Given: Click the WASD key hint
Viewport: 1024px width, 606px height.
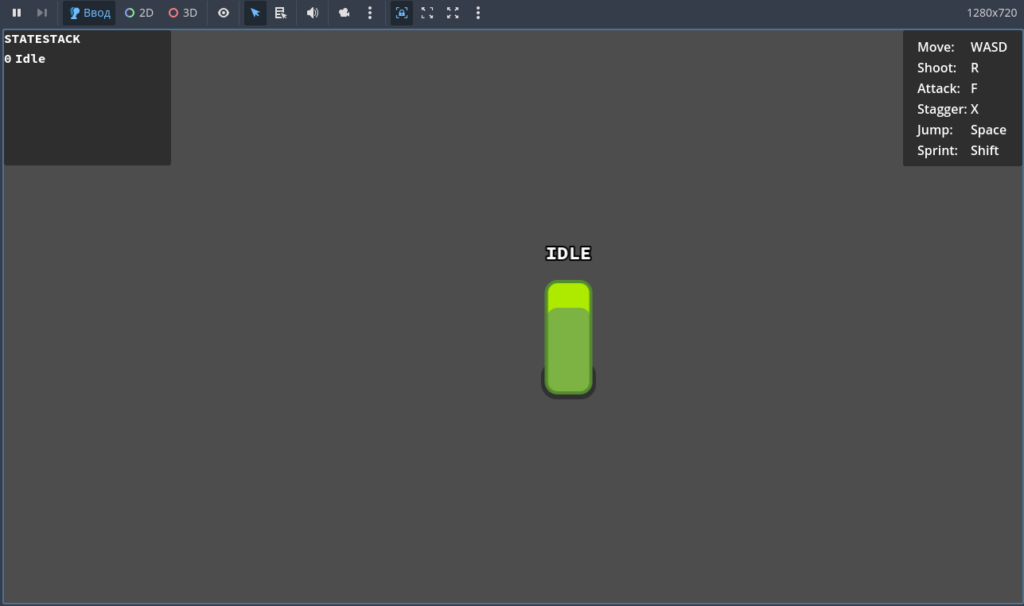Looking at the screenshot, I should point(988,47).
